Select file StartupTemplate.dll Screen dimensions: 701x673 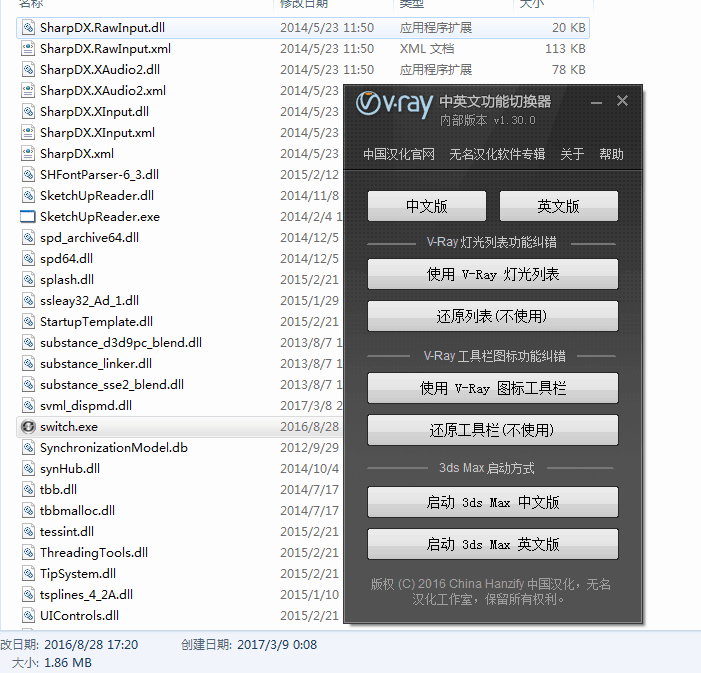point(96,322)
